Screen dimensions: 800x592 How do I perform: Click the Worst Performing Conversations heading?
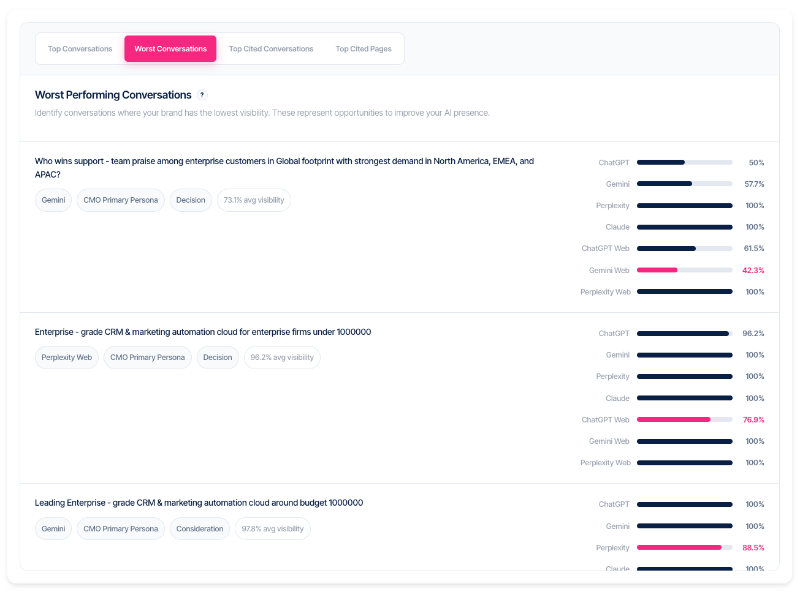click(113, 95)
